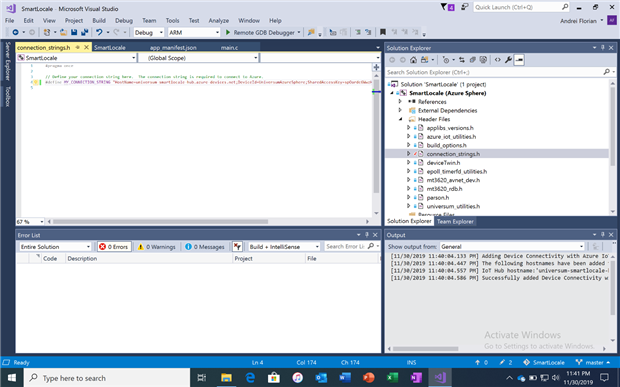Click the New Project toolbar icon
This screenshot has height=387, width=620.
[47, 32]
